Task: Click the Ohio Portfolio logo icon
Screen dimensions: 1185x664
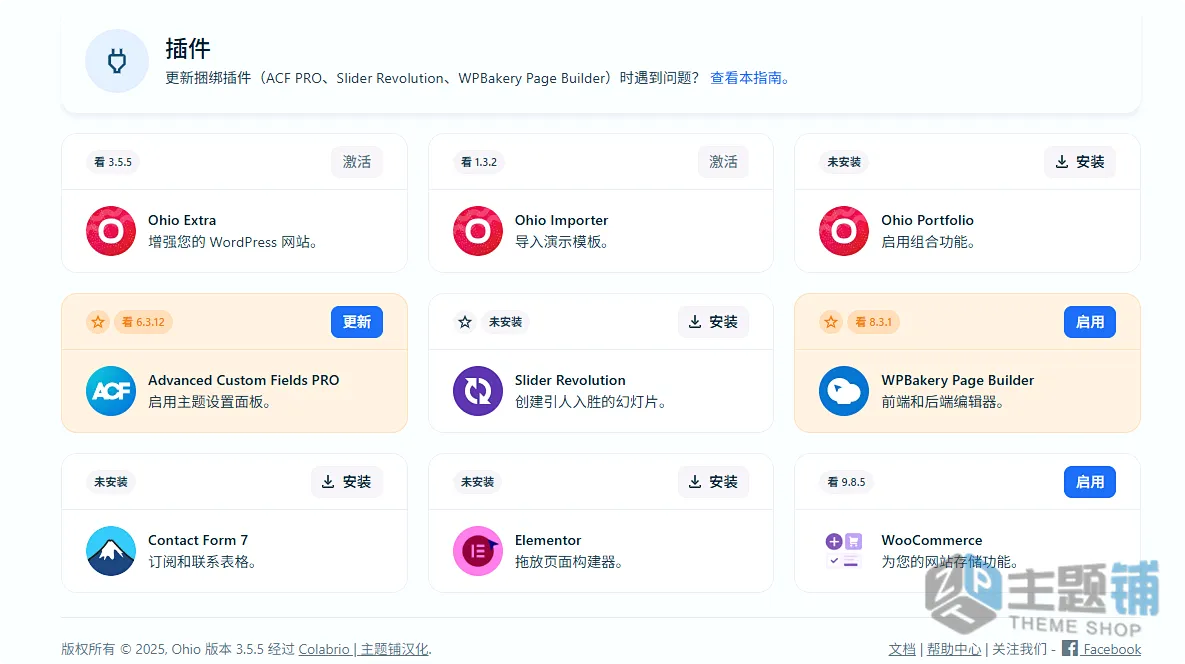Action: (x=844, y=230)
